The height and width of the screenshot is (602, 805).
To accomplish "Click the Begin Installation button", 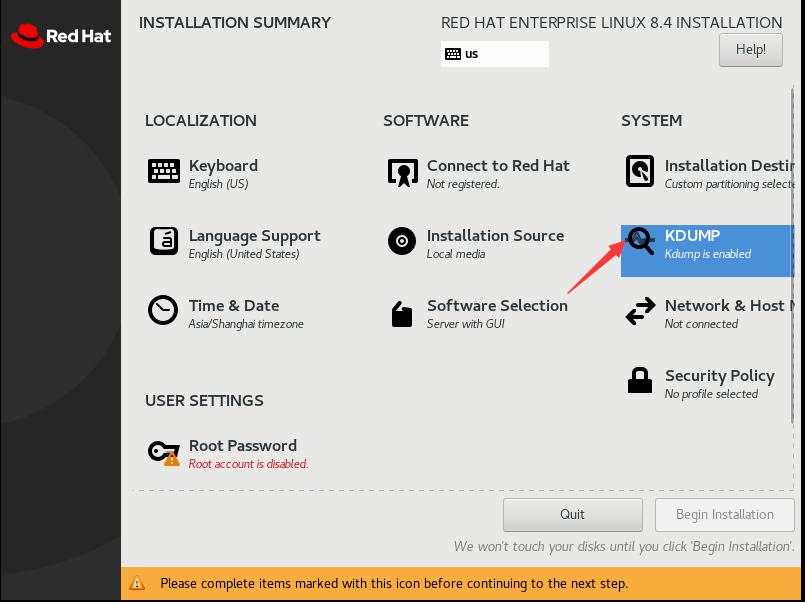I will coord(724,514).
